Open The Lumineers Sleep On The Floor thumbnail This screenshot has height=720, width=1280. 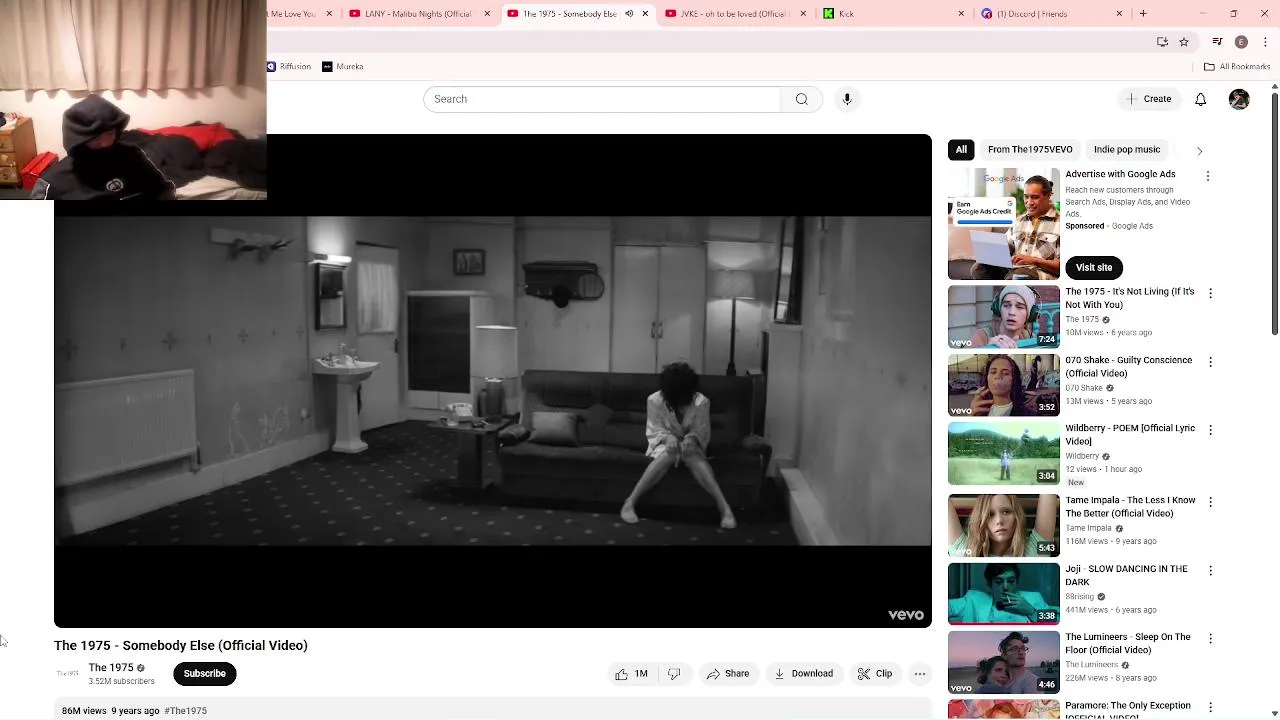coord(1003,662)
